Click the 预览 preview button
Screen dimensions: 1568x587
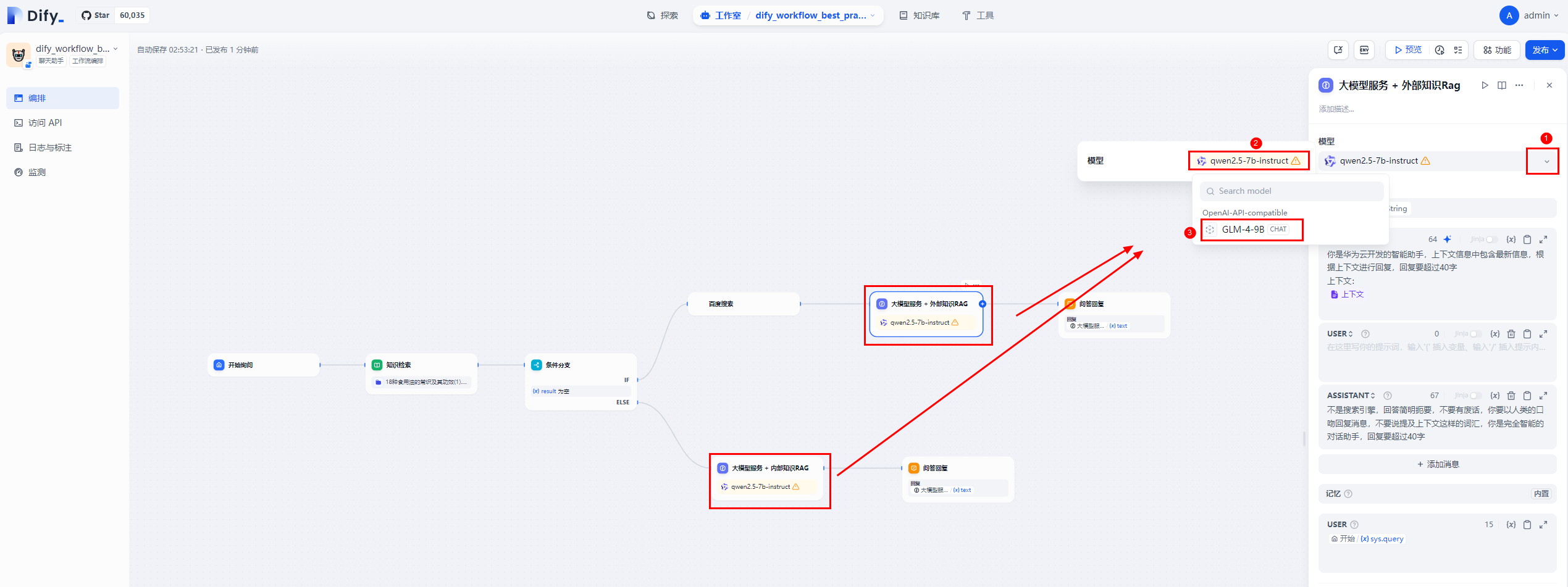coord(1408,50)
